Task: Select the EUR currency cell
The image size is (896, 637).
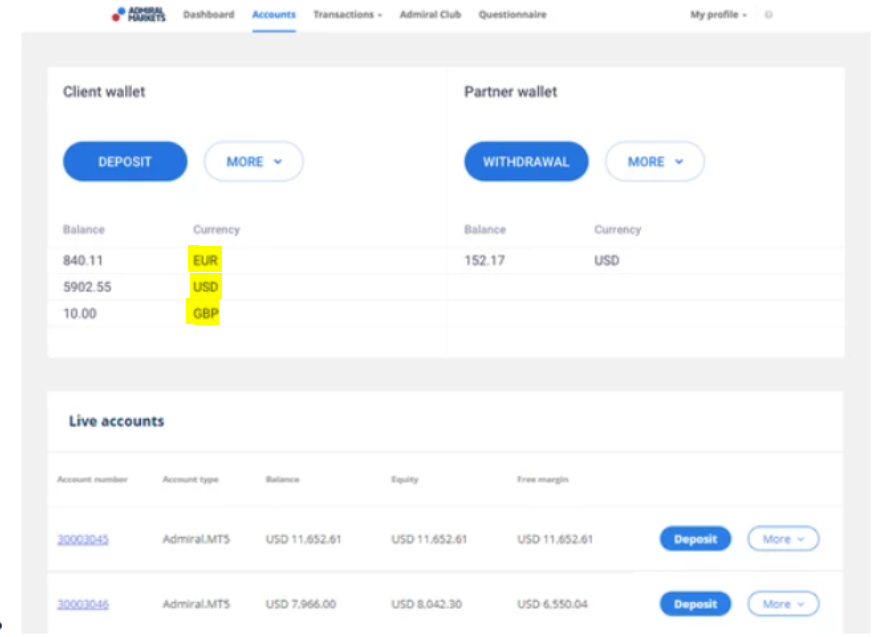Action: click(x=205, y=261)
